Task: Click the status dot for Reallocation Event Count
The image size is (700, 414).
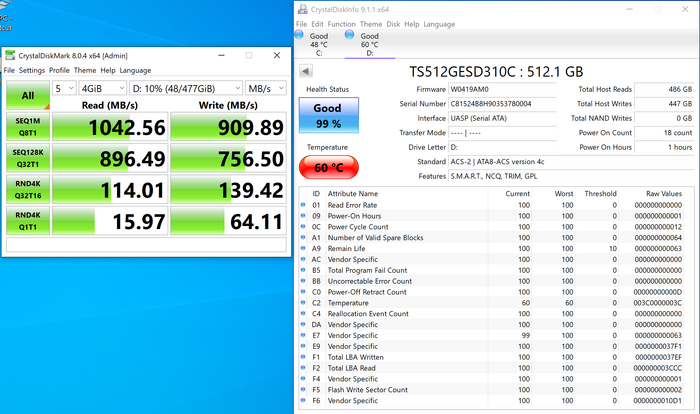Action: tap(303, 314)
